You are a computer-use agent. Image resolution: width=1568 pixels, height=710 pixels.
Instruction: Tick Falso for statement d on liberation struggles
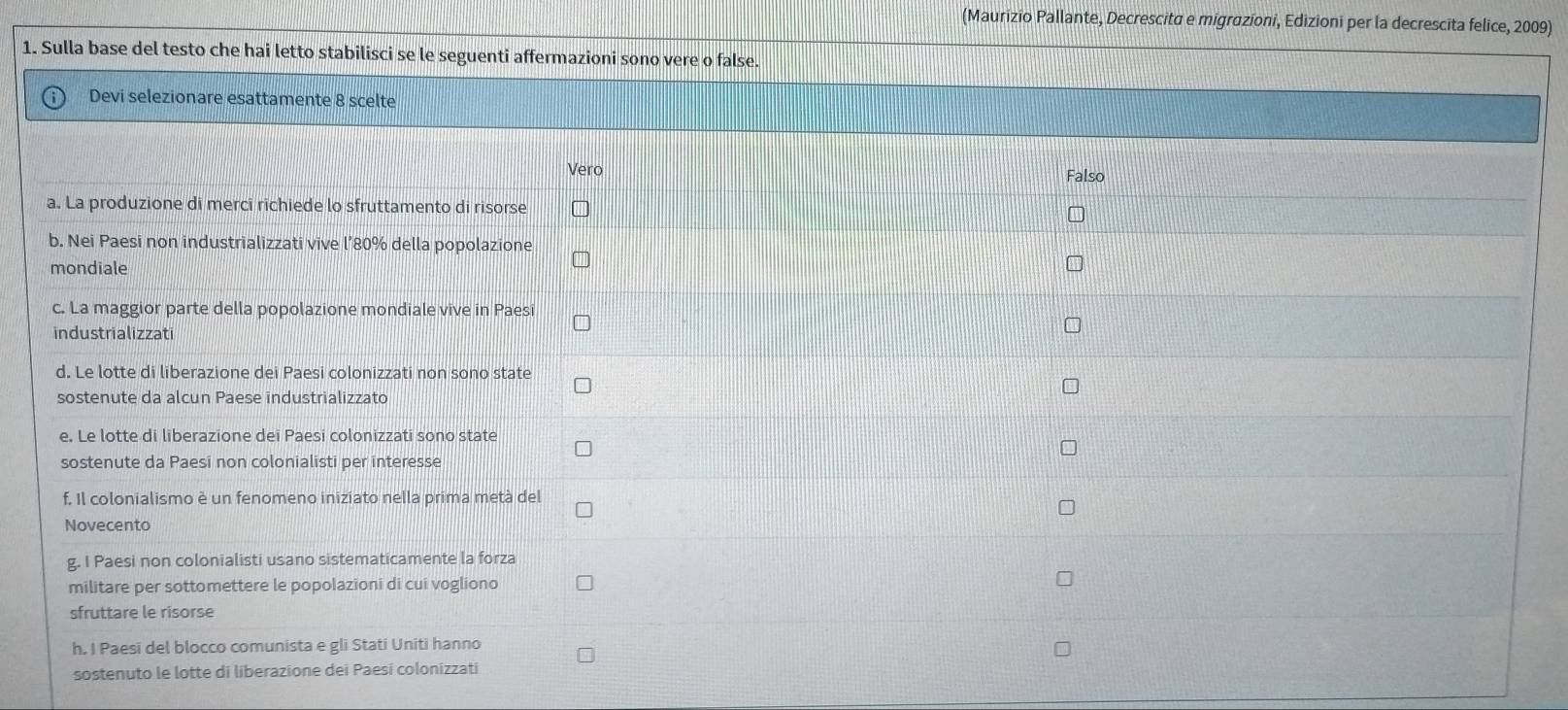[x=1070, y=387]
